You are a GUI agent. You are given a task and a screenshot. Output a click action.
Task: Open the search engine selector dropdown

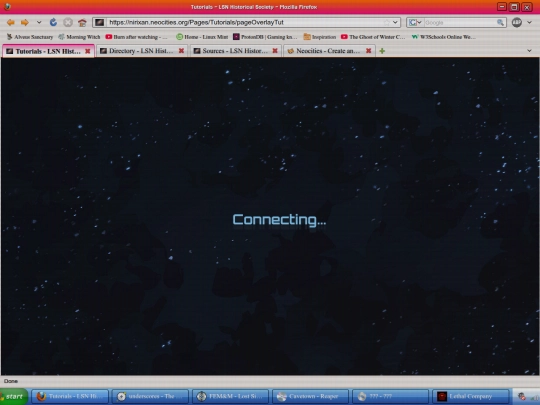pyautogui.click(x=415, y=22)
